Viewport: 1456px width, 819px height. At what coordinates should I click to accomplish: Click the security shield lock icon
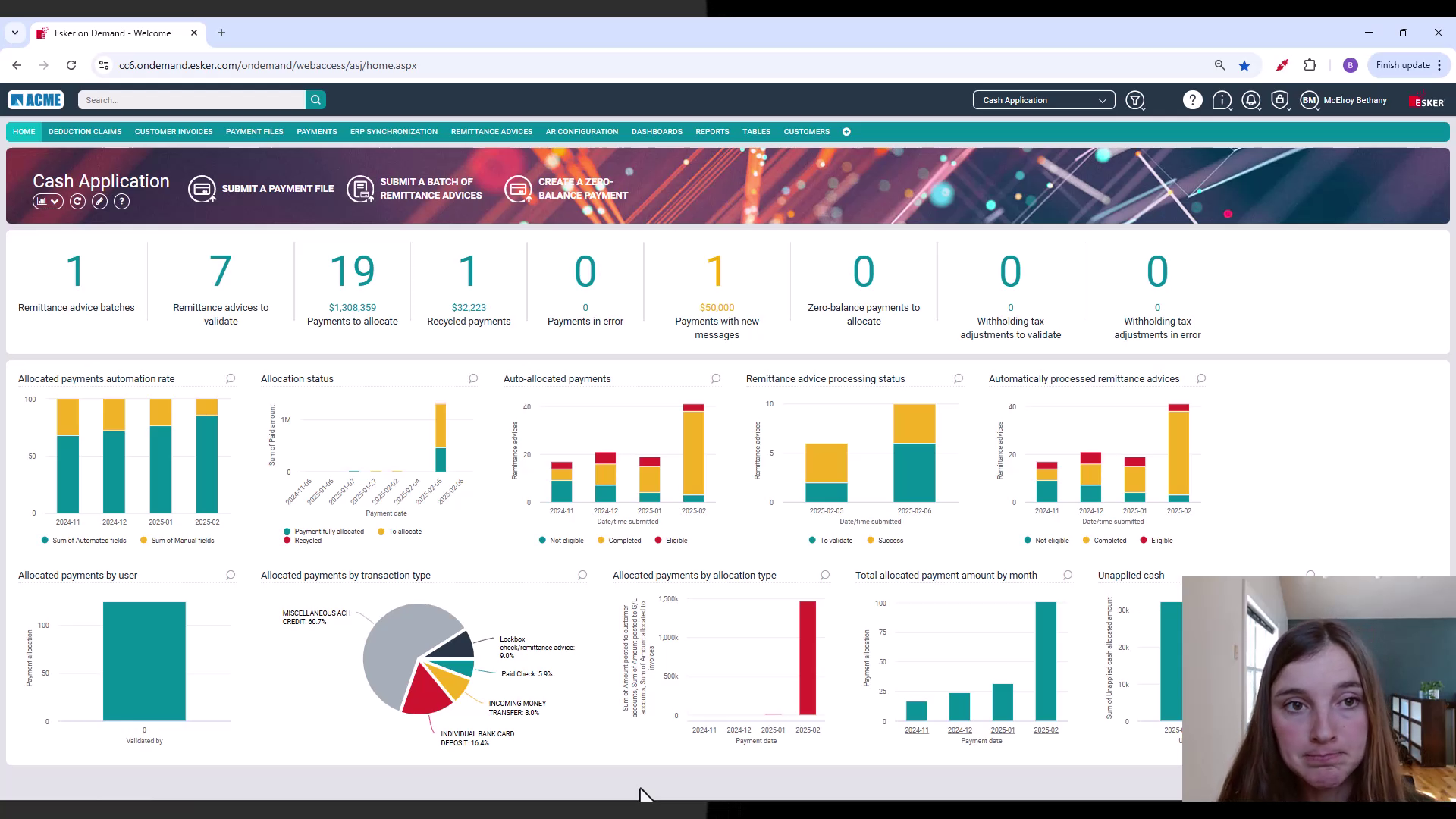coord(1279,100)
